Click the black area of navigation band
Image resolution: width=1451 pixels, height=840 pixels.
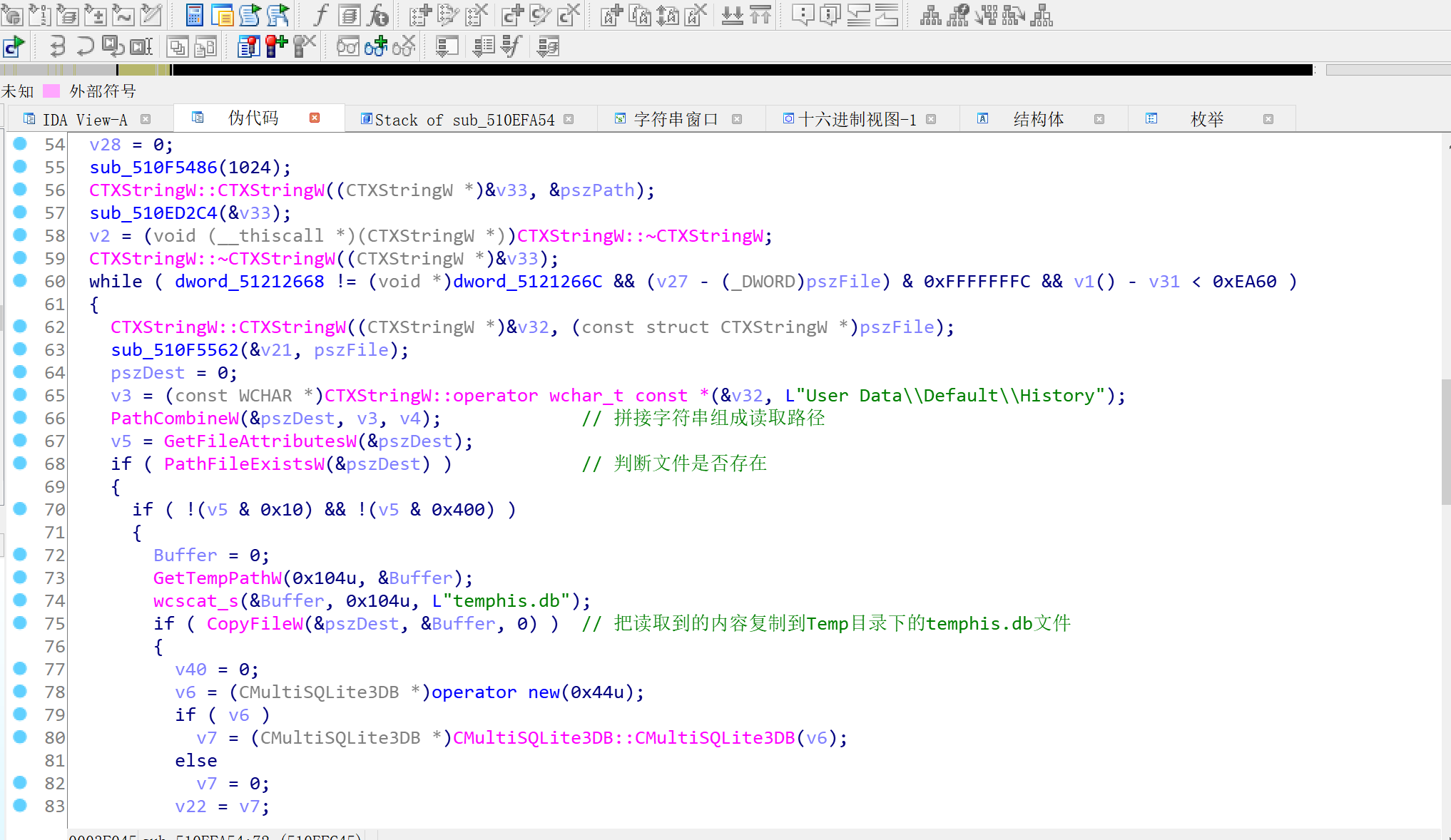pyautogui.click(x=742, y=70)
